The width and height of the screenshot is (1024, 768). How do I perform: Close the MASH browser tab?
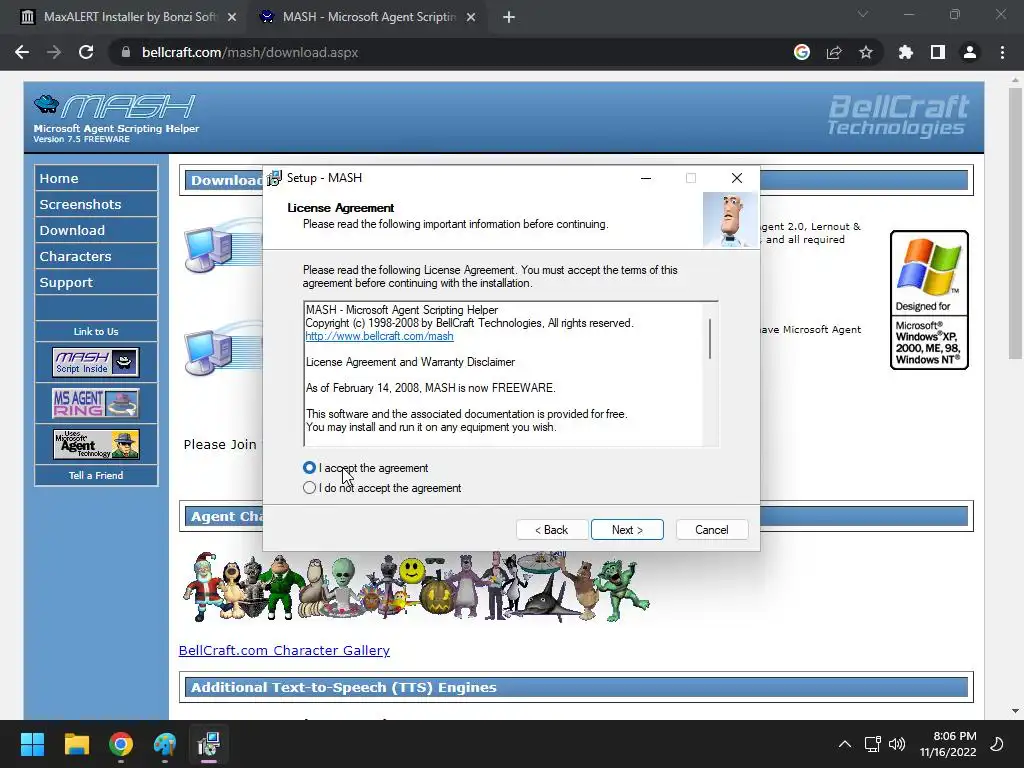coord(471,18)
